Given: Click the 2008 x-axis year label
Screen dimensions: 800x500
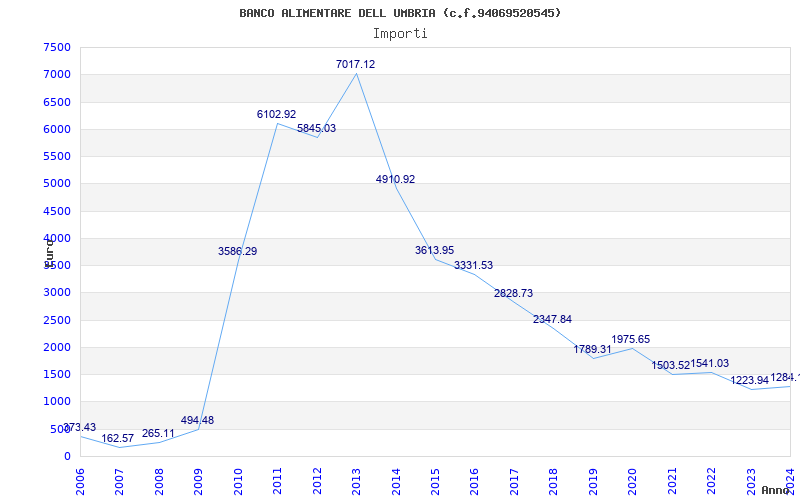Looking at the screenshot, I should point(159,482).
